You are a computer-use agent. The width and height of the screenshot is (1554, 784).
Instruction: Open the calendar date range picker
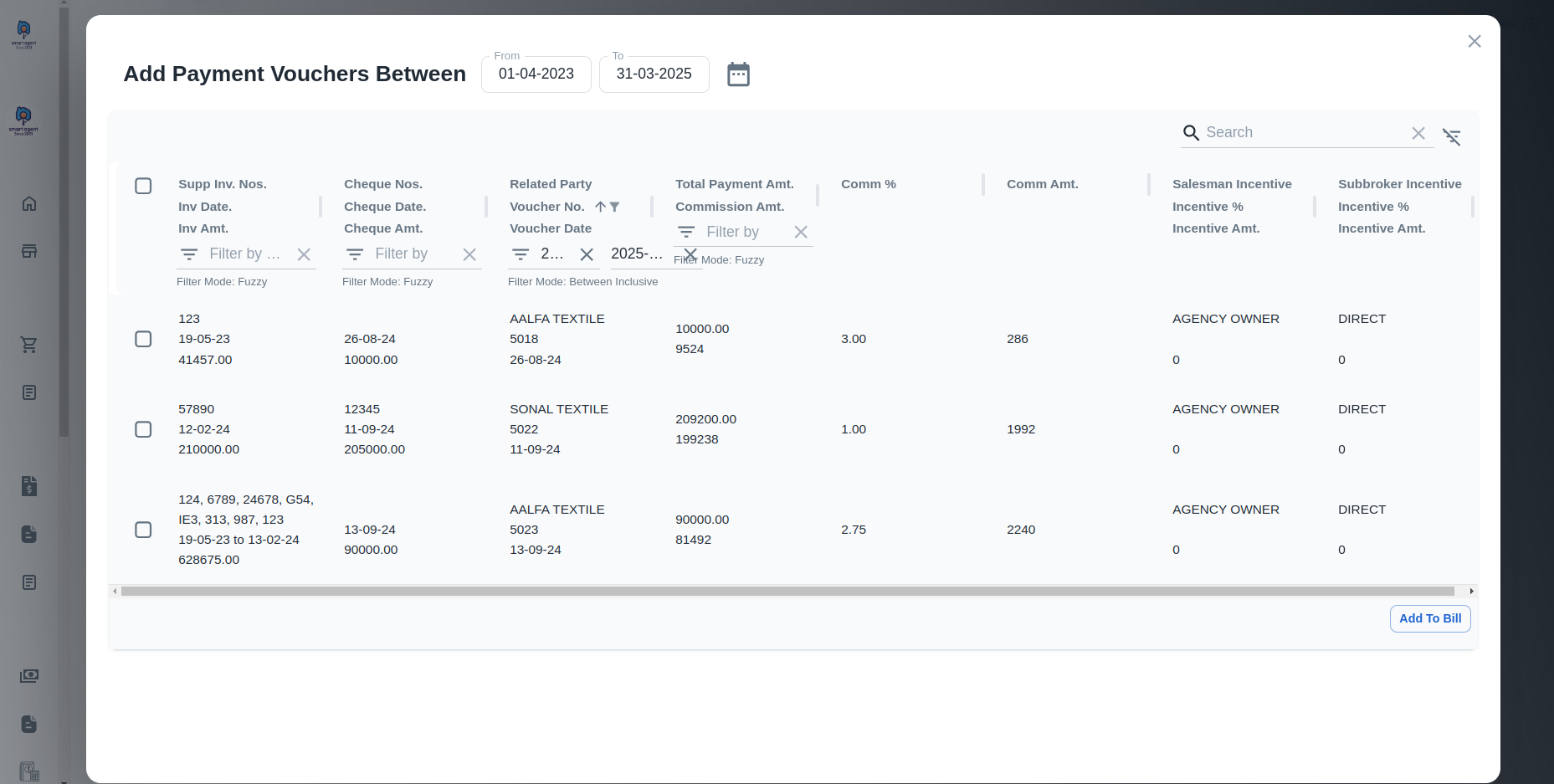(x=738, y=74)
